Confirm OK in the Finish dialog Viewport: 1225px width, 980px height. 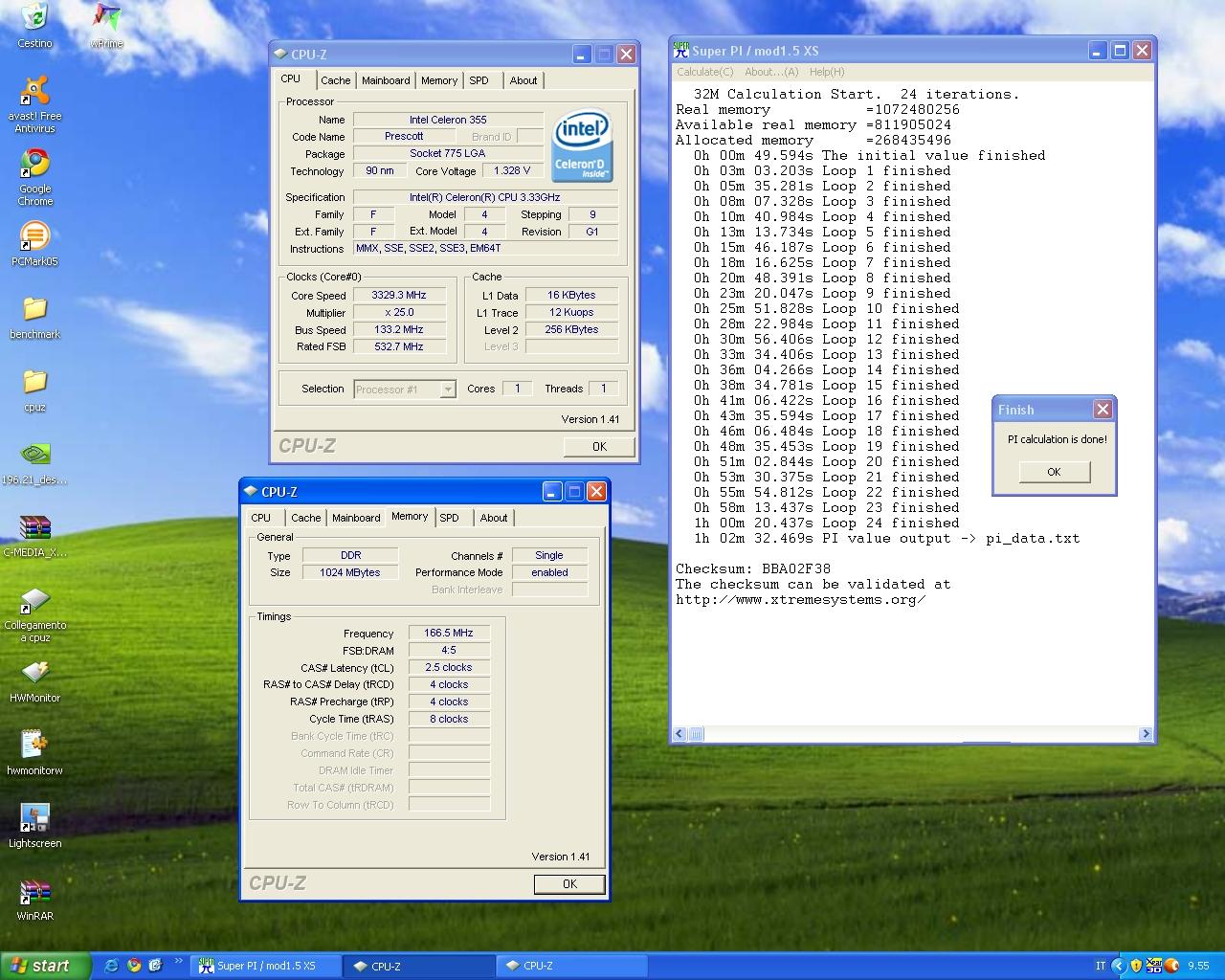pos(1054,472)
